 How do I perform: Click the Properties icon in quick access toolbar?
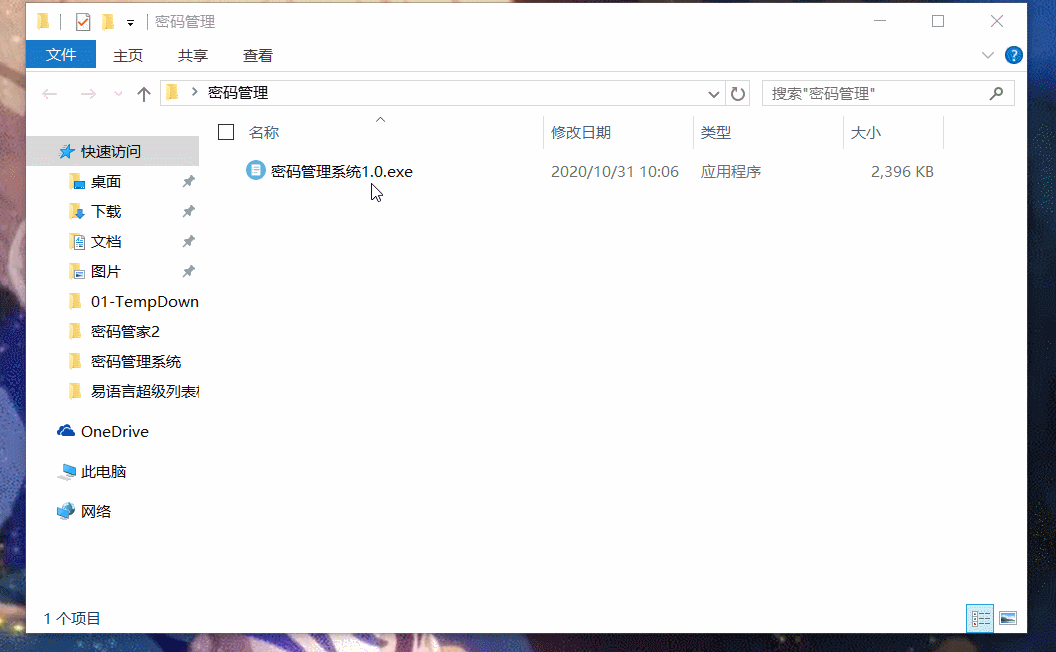point(83,20)
